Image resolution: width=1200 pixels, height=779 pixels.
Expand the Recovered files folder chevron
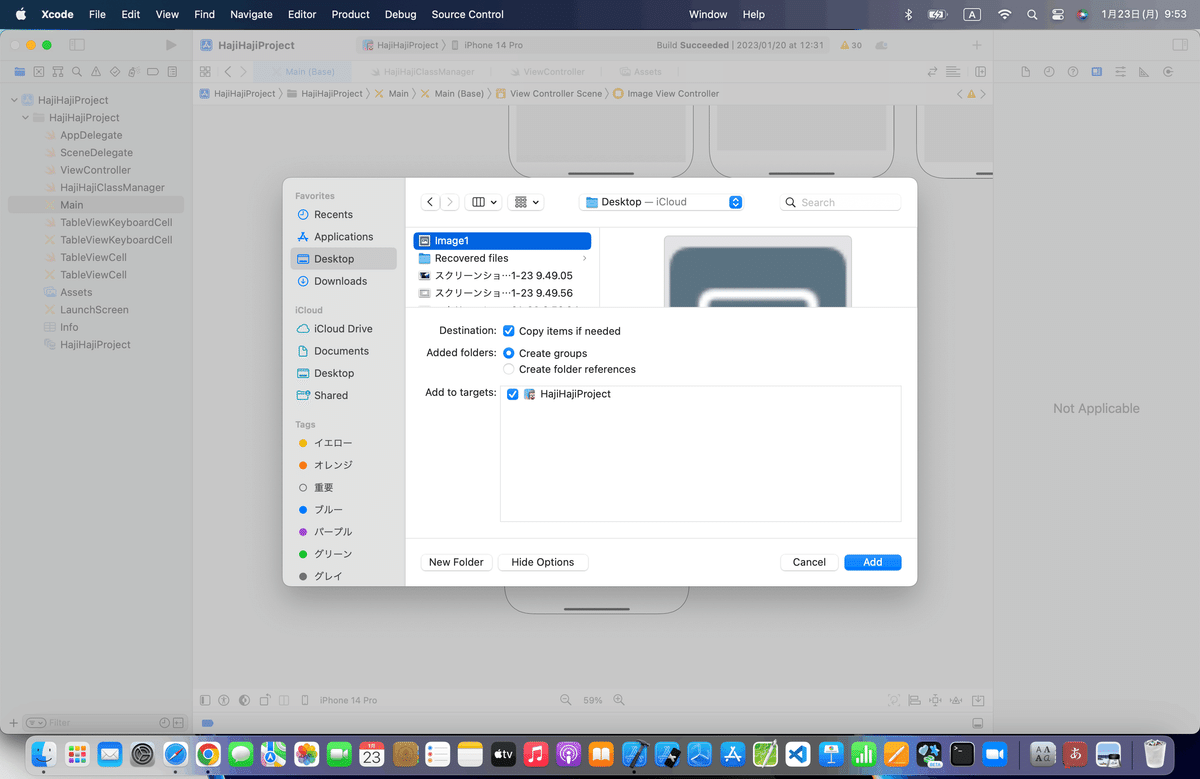[x=584, y=258]
